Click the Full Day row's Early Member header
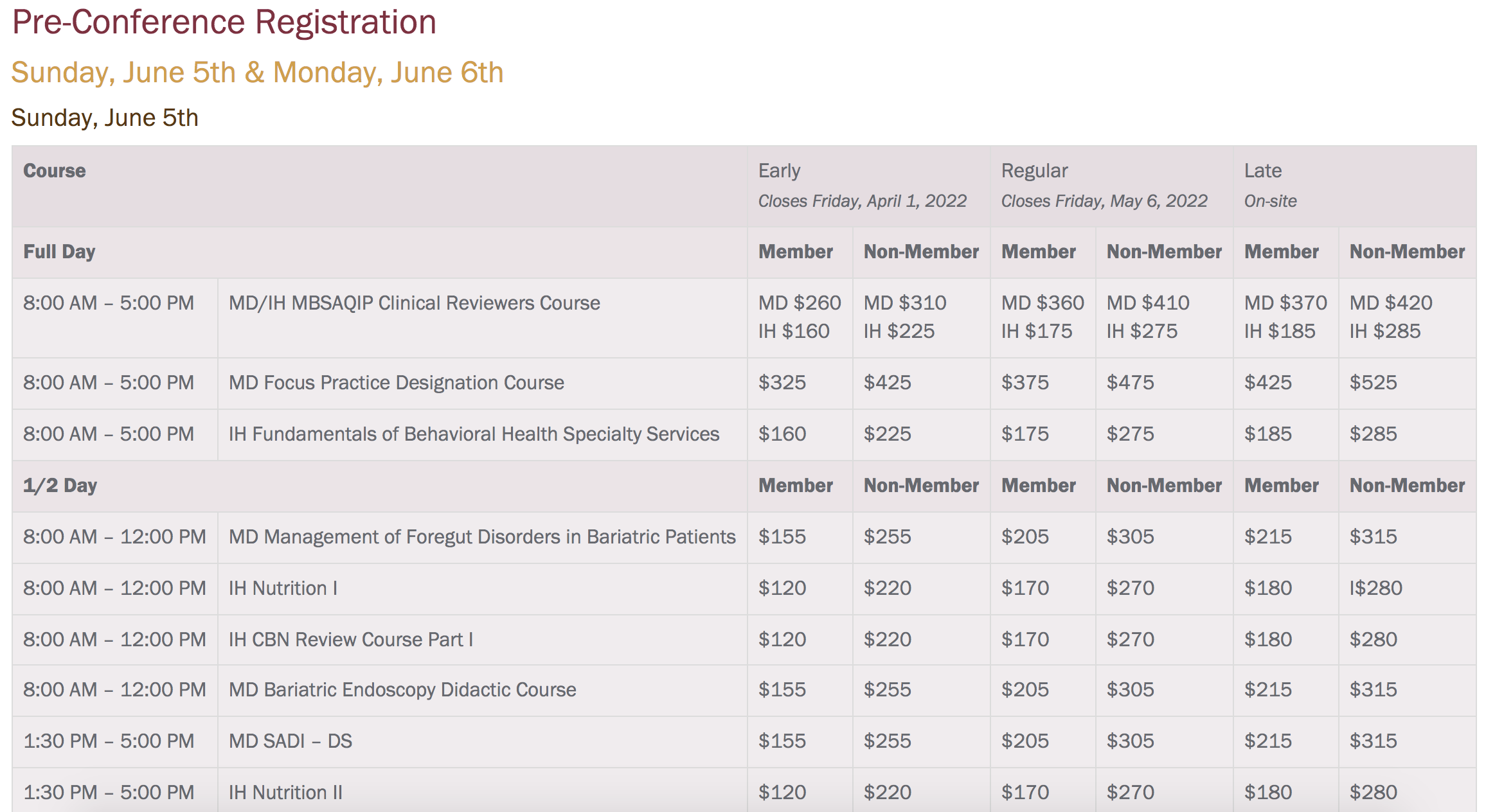This screenshot has width=1486, height=812. (x=796, y=252)
